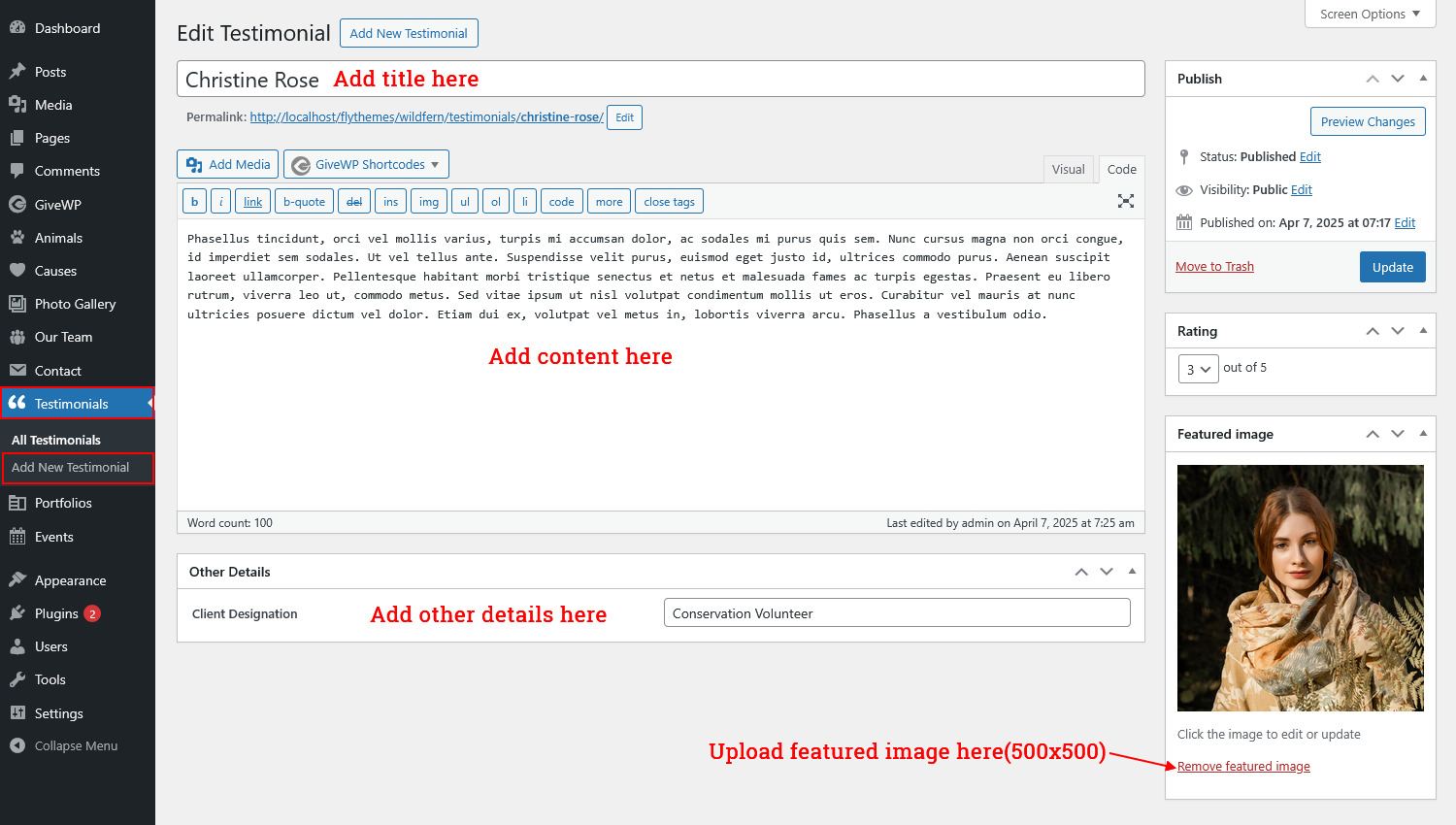Open the Causes heart menu item

click(55, 271)
